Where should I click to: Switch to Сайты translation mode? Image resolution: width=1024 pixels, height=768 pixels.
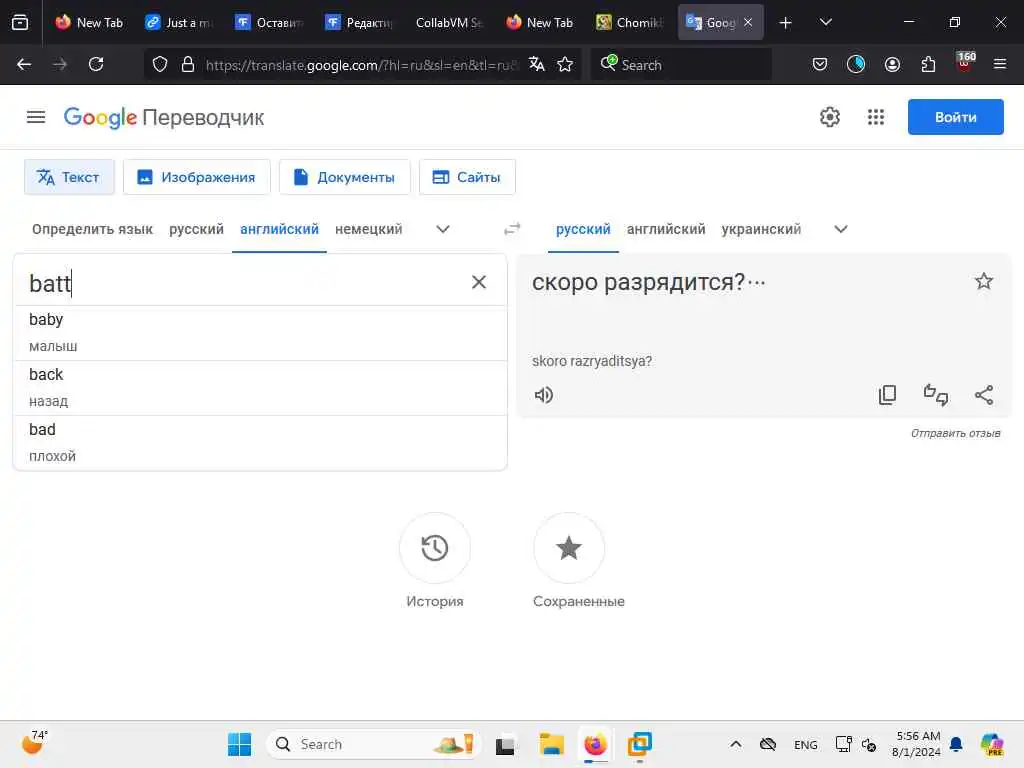tap(467, 177)
